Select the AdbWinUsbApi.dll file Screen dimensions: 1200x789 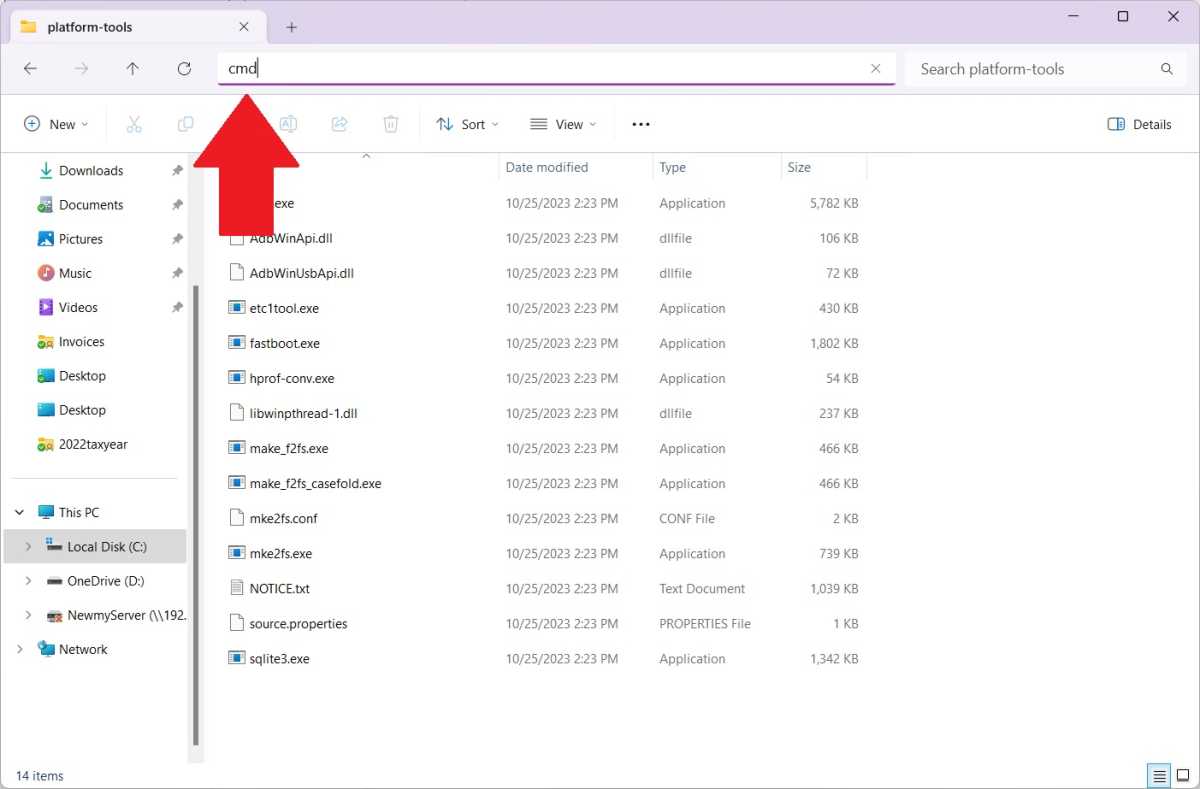(x=302, y=273)
